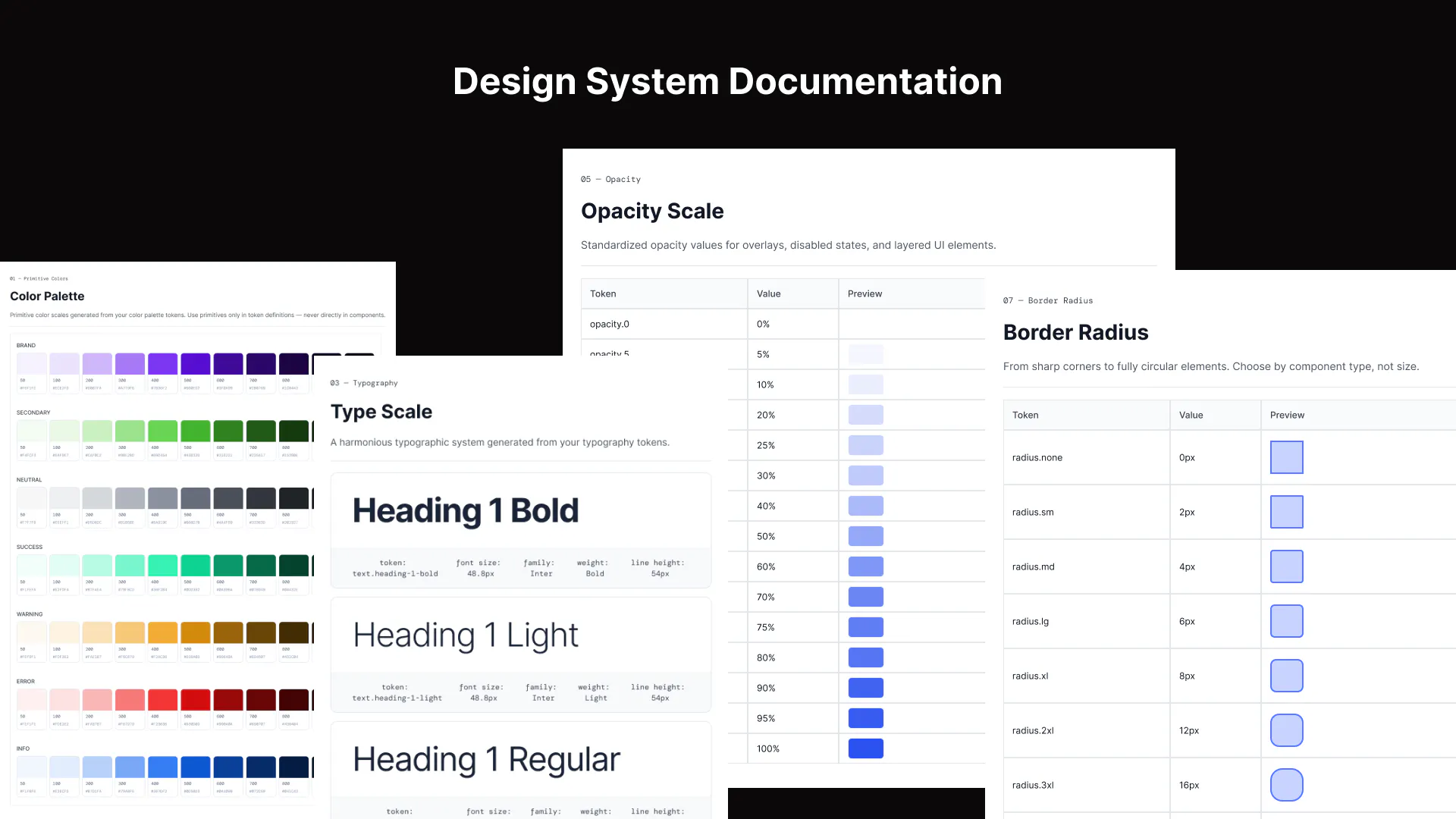
Task: Select the 25% opacity preview swatch
Action: coord(866,445)
